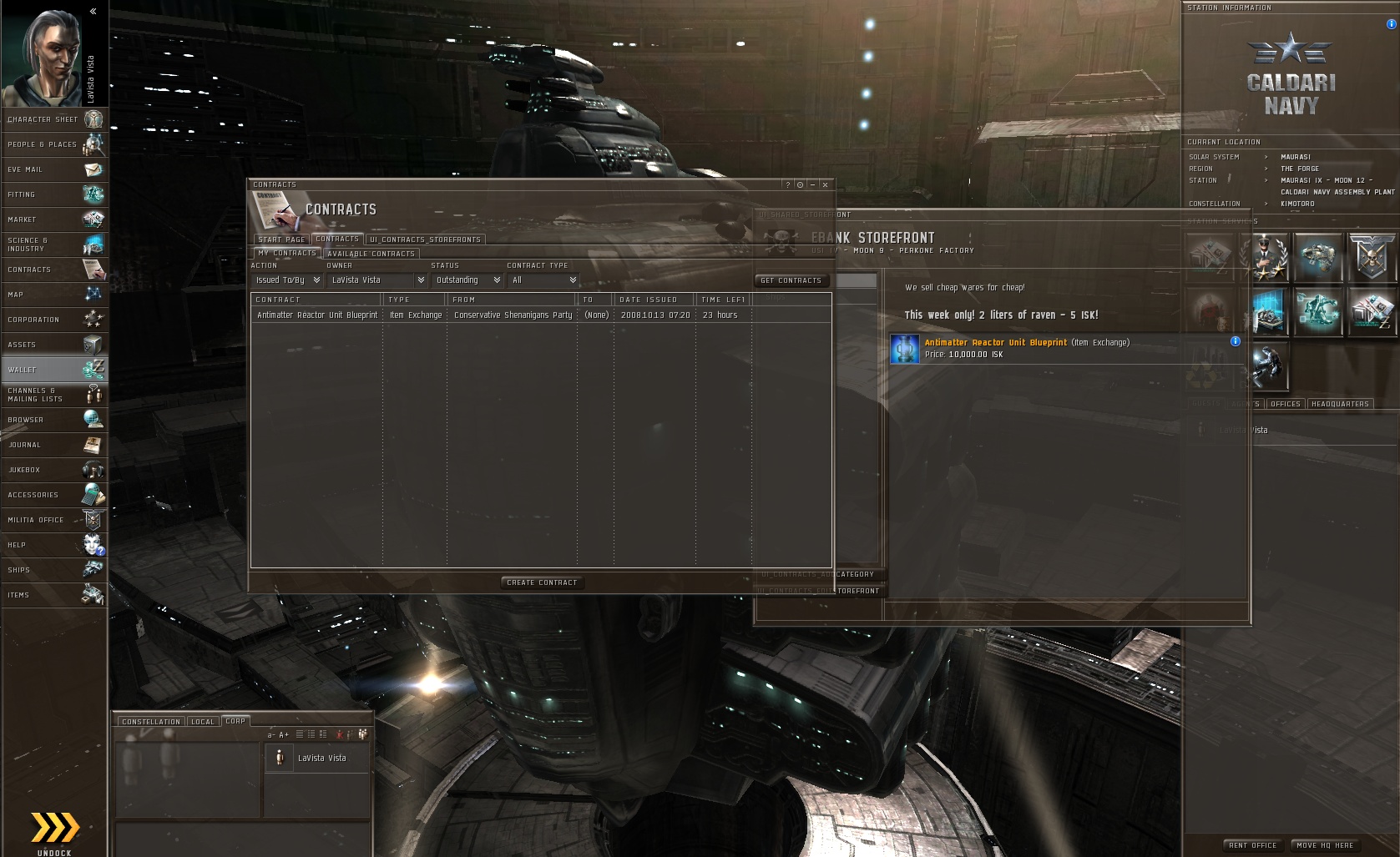The height and width of the screenshot is (857, 1400).
Task: Open the spaceship station service icon
Action: click(1319, 257)
